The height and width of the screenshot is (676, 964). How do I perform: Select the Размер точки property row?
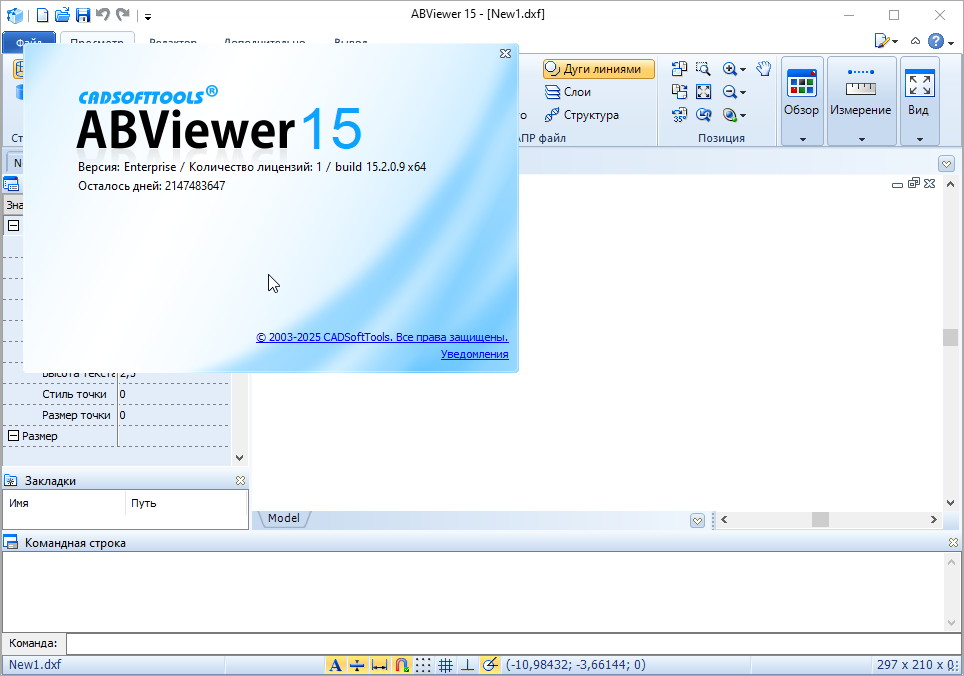(116, 415)
